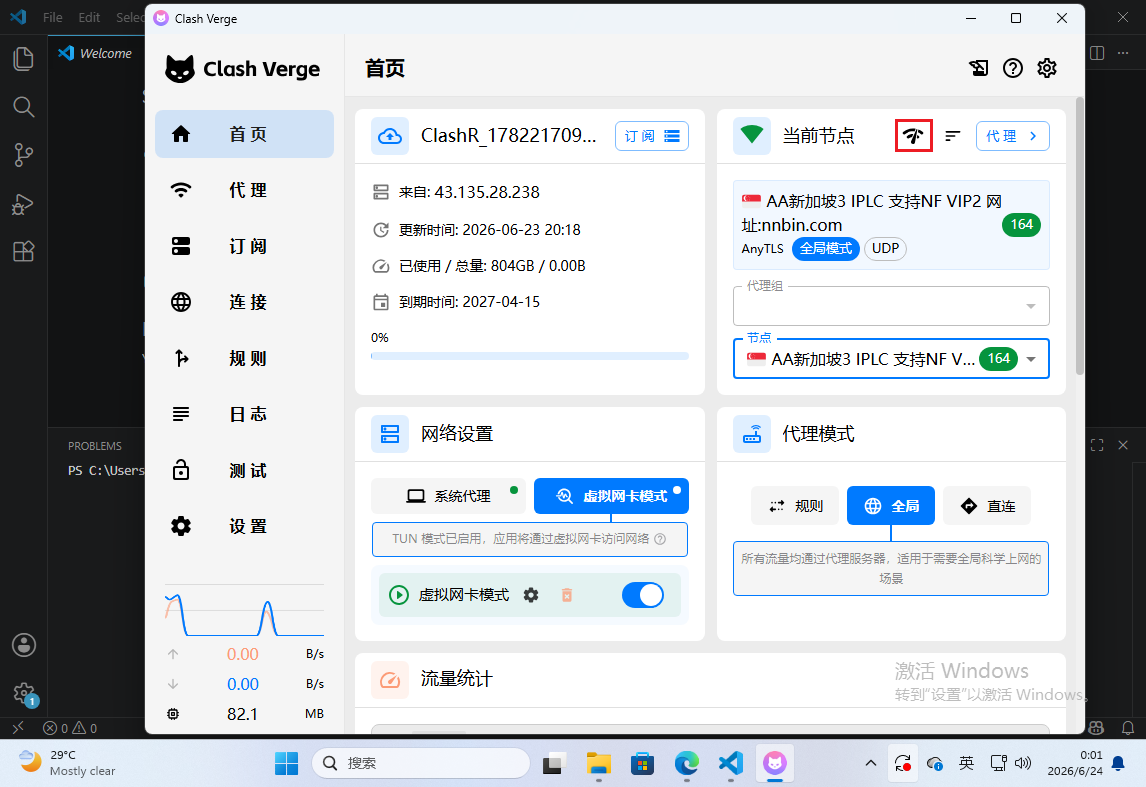Click the Clash Verge vertical scrollbar

(1079, 236)
